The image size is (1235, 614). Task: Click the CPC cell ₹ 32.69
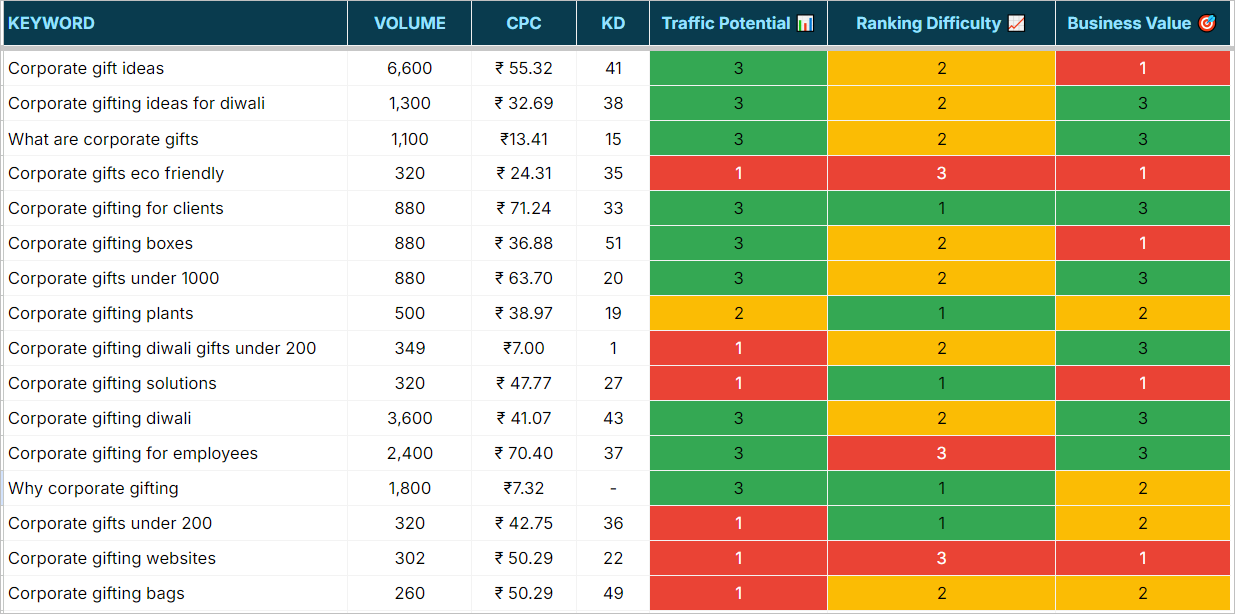coord(524,103)
